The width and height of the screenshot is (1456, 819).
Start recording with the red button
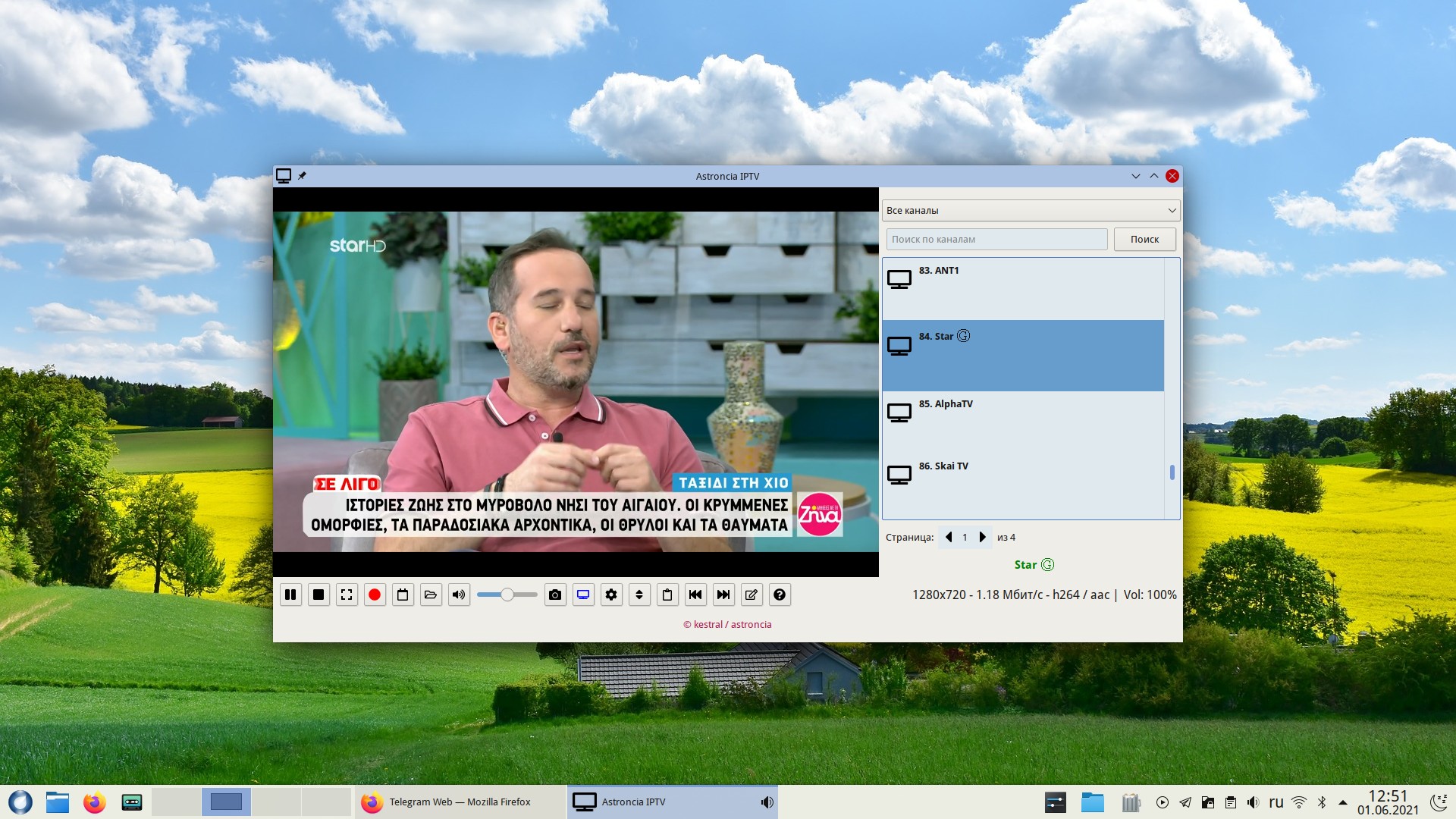[375, 595]
